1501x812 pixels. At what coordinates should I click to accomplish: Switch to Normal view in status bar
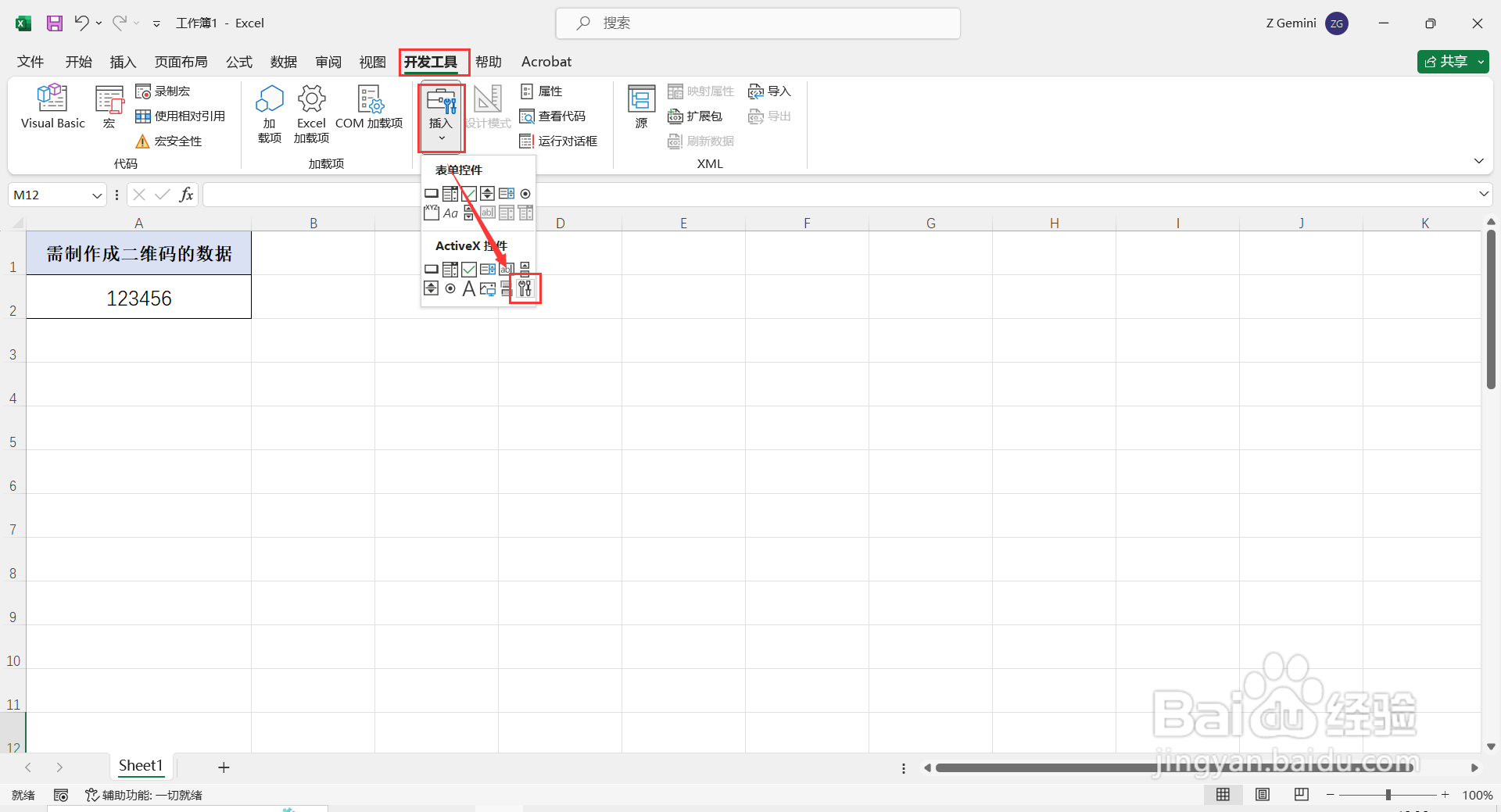pos(1223,794)
